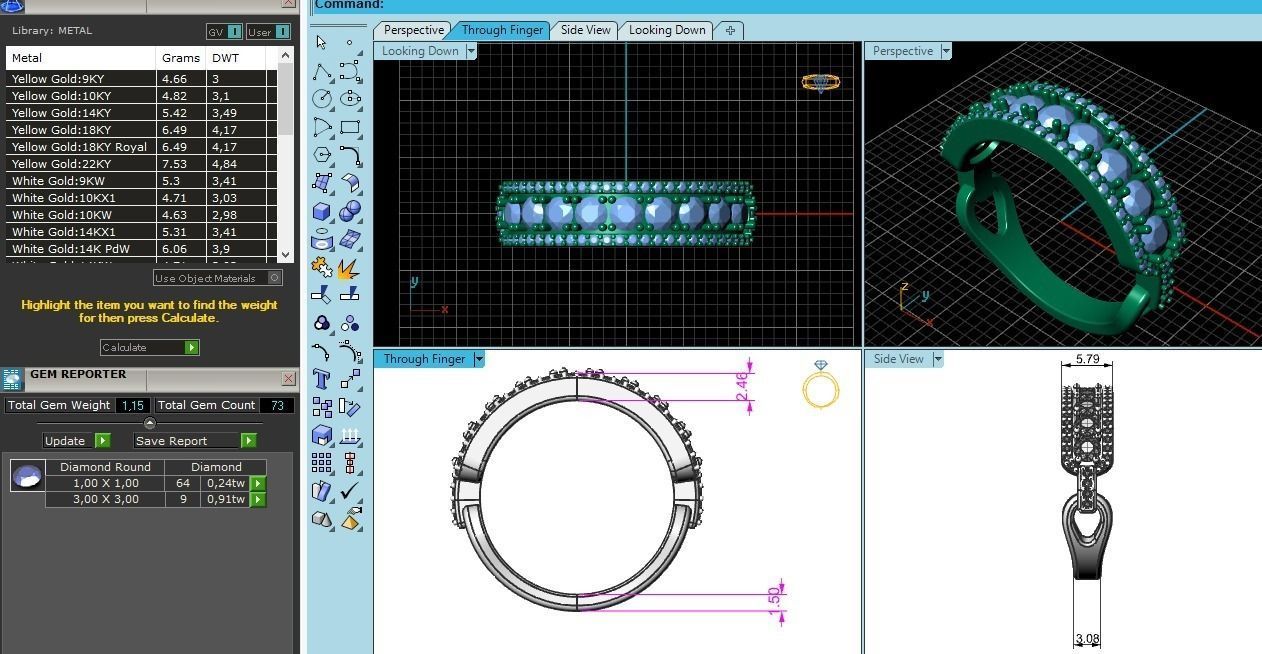Open the Looking Down viewport dropdown
Viewport: 1262px width, 654px height.
[x=471, y=51]
